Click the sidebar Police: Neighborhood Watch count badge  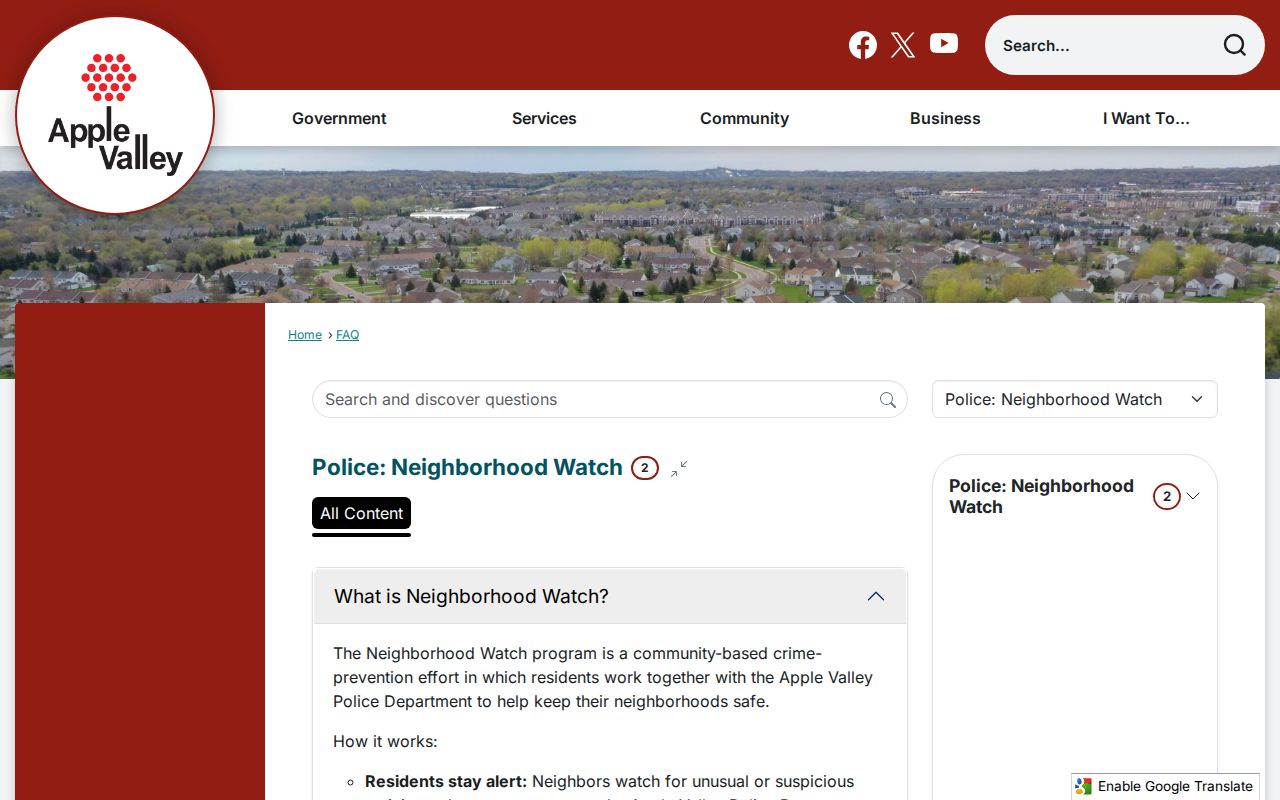pos(1167,496)
